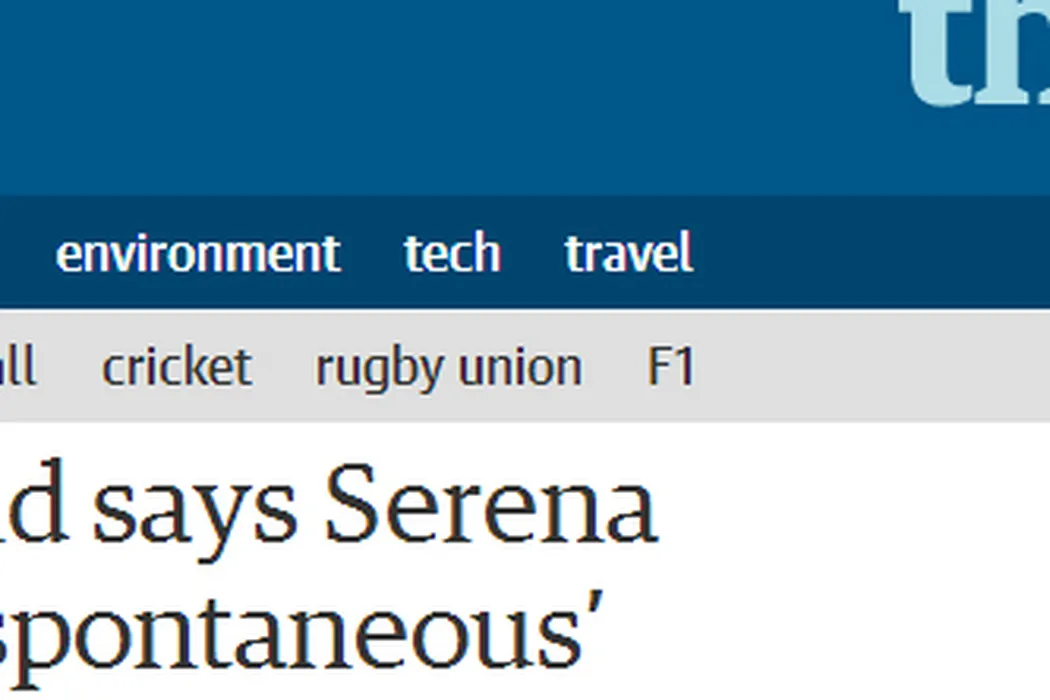Go to the tech section
Viewport: 1050px width, 700px height.
452,253
